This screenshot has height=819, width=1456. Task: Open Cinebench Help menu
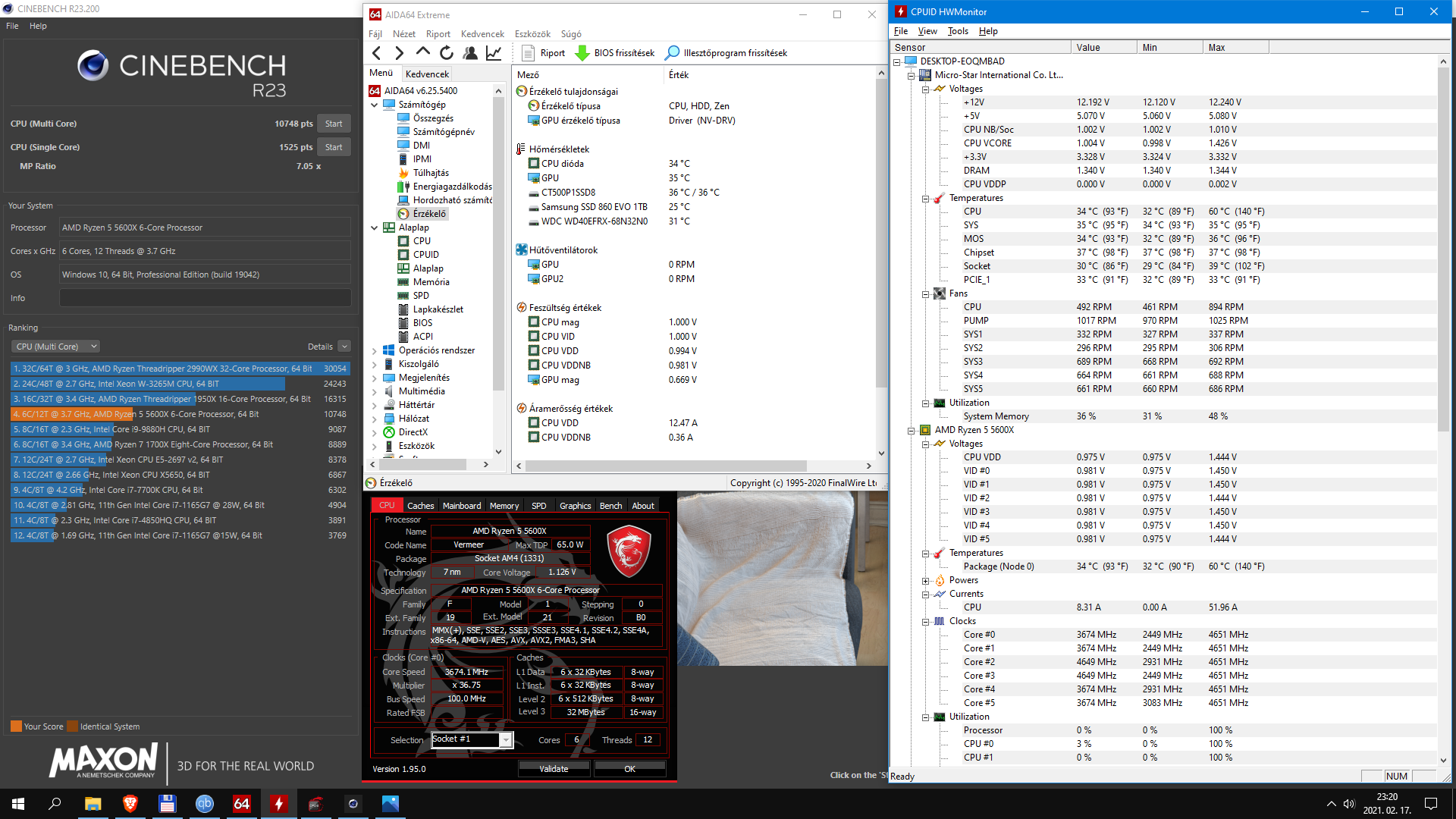pyautogui.click(x=38, y=26)
